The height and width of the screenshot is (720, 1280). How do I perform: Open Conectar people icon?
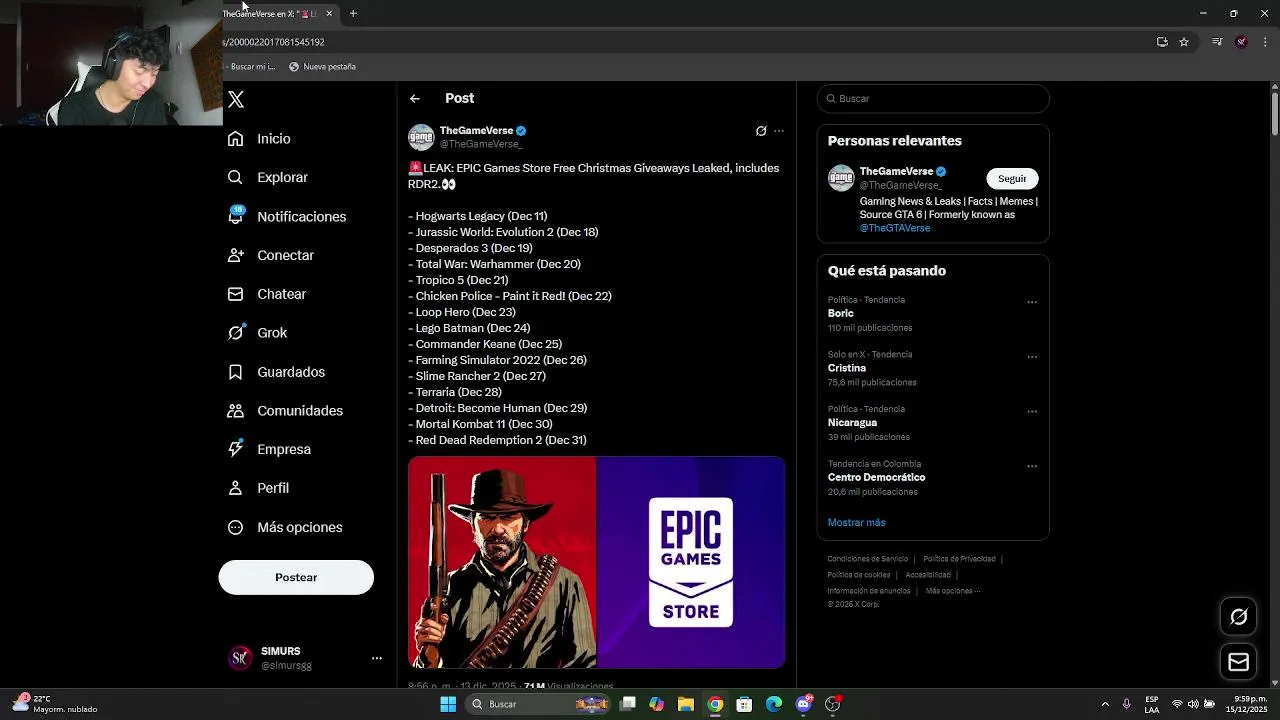coord(235,255)
